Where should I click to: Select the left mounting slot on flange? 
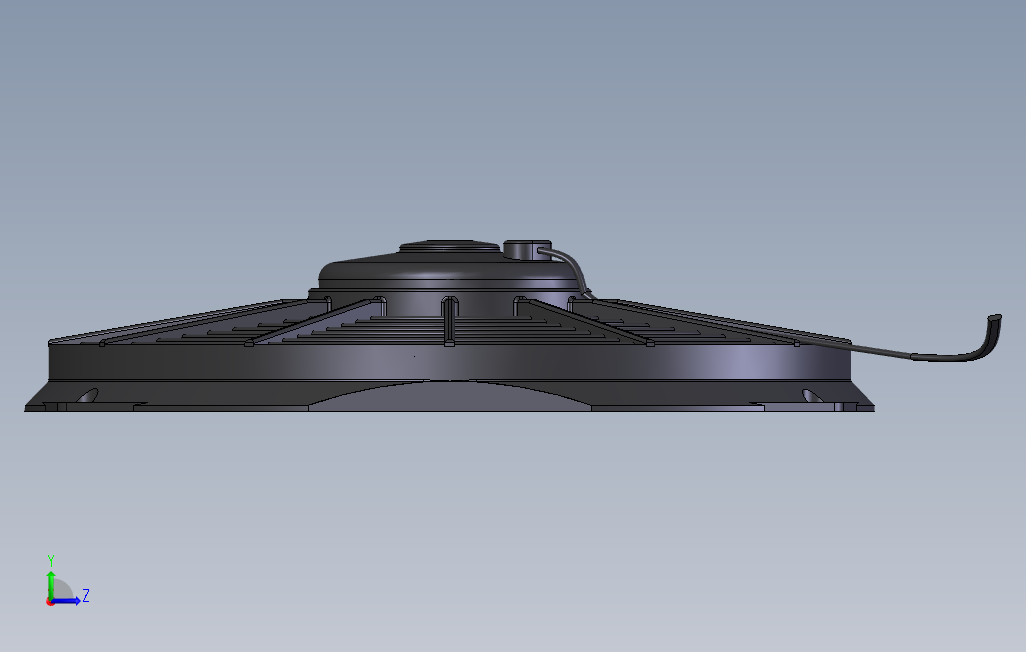tap(88, 396)
